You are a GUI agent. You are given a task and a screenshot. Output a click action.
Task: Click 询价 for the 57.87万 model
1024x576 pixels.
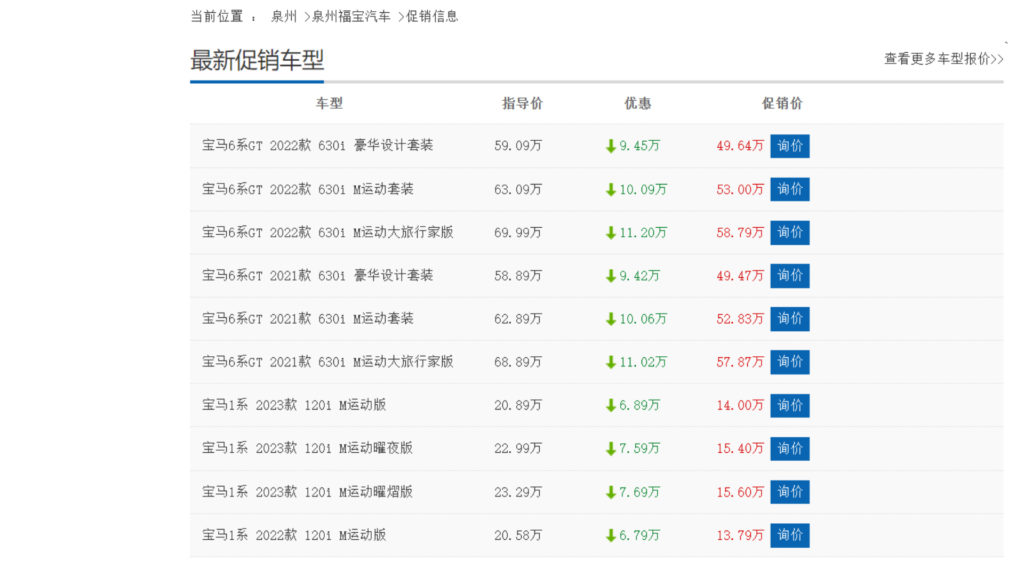coord(790,362)
